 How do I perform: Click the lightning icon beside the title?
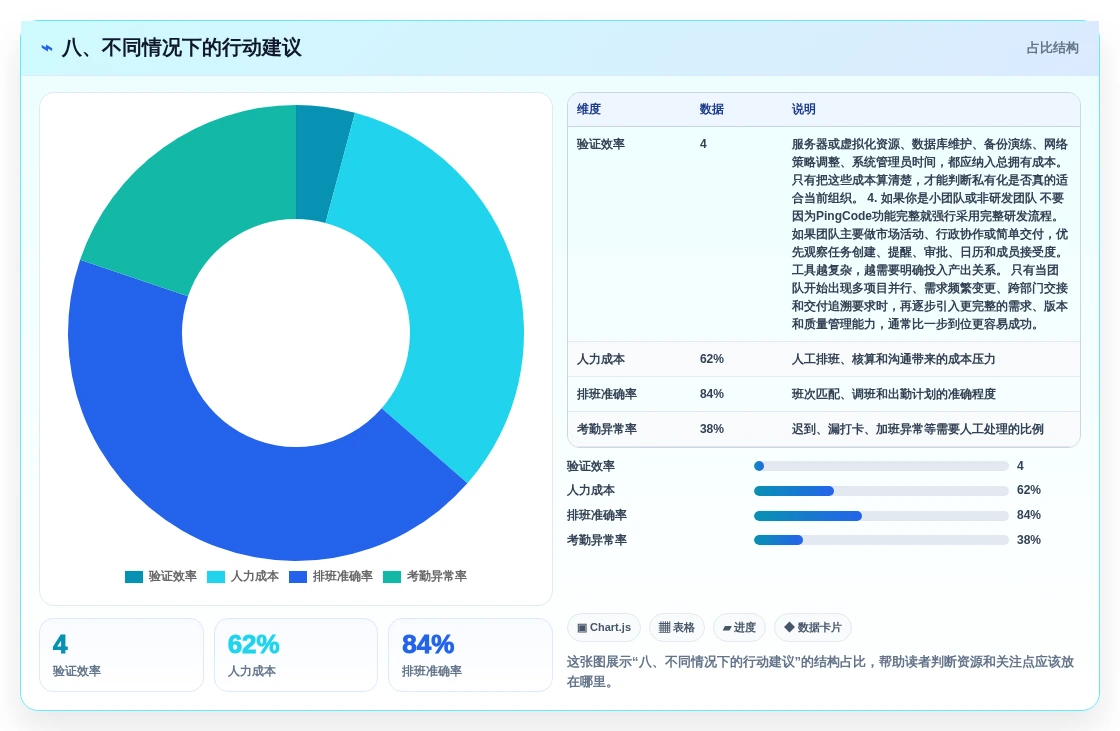pyautogui.click(x=47, y=48)
